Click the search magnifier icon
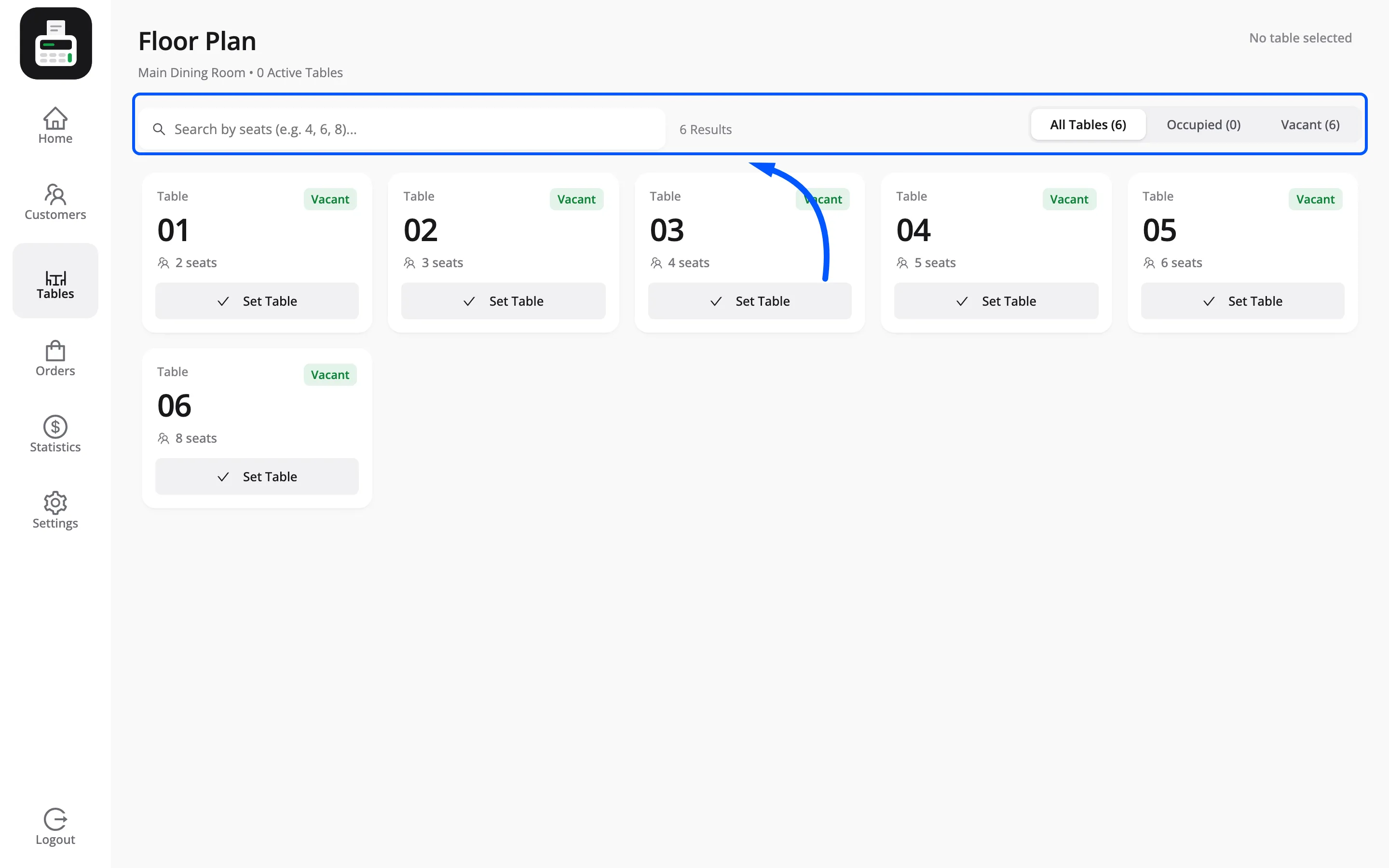 coord(159,129)
